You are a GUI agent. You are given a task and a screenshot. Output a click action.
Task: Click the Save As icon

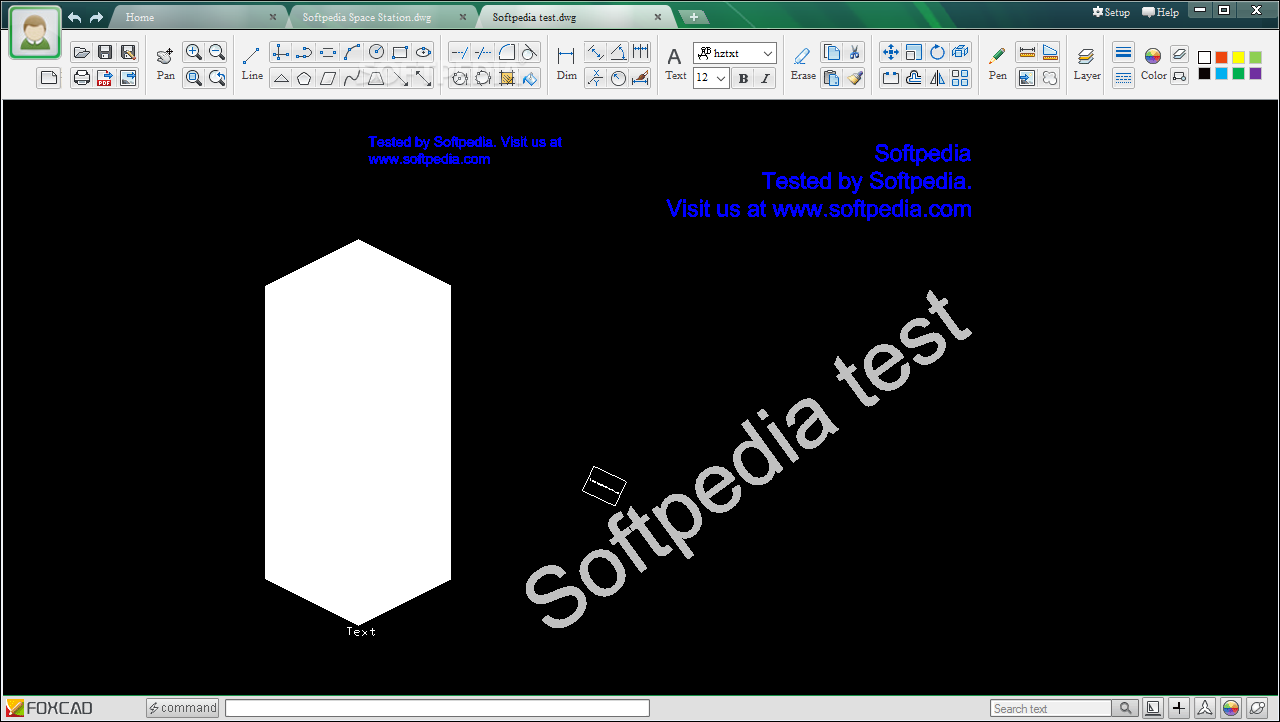coord(128,52)
